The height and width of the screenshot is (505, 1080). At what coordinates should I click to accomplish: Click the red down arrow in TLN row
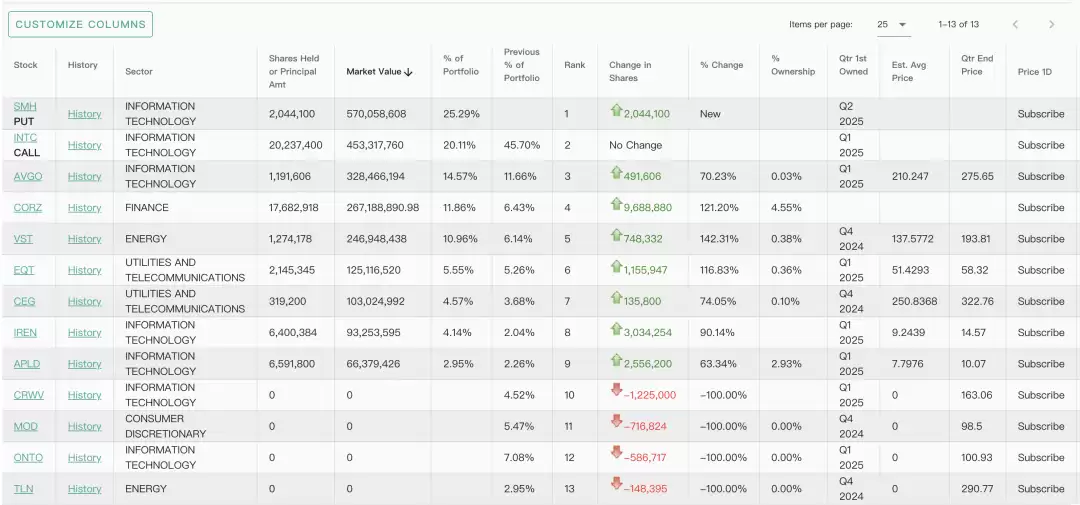[616, 486]
